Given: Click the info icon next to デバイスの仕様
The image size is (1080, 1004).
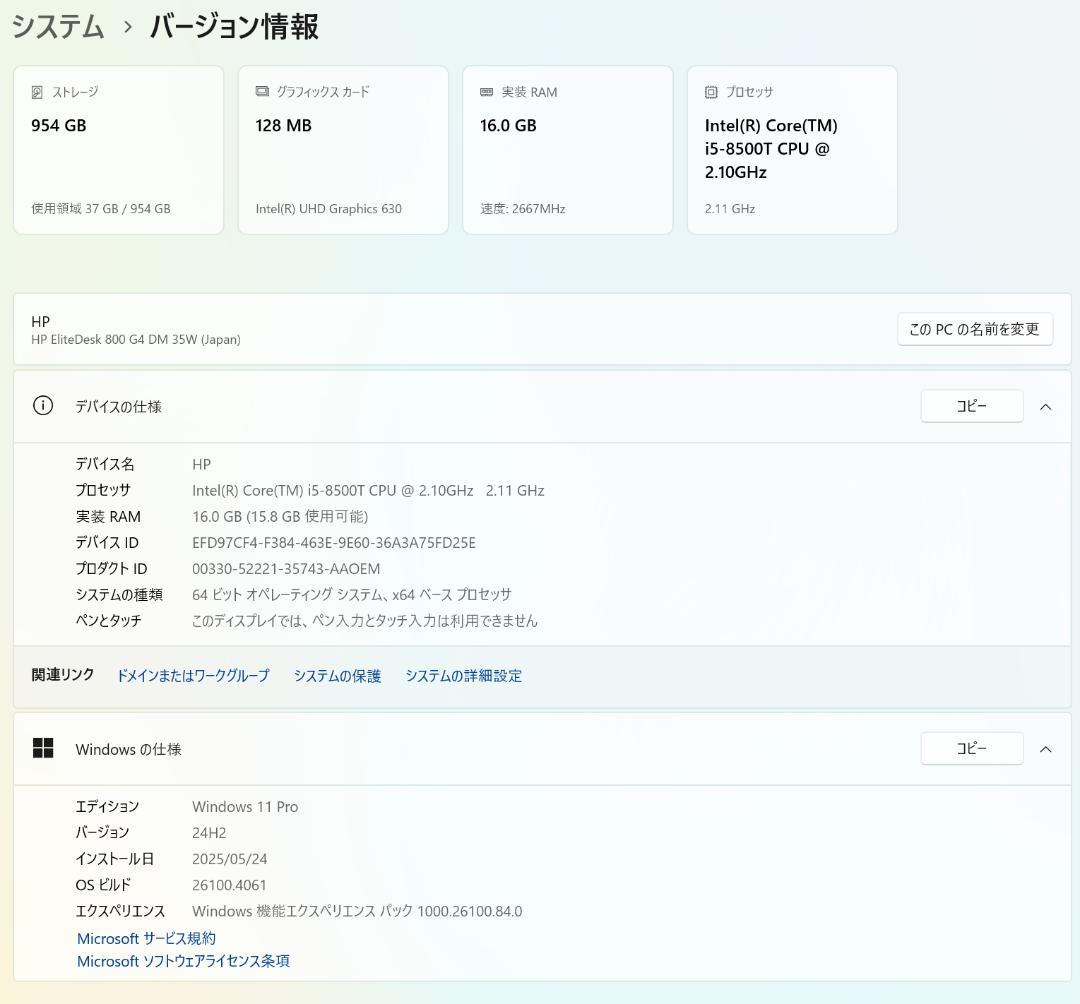Looking at the screenshot, I should [x=42, y=406].
